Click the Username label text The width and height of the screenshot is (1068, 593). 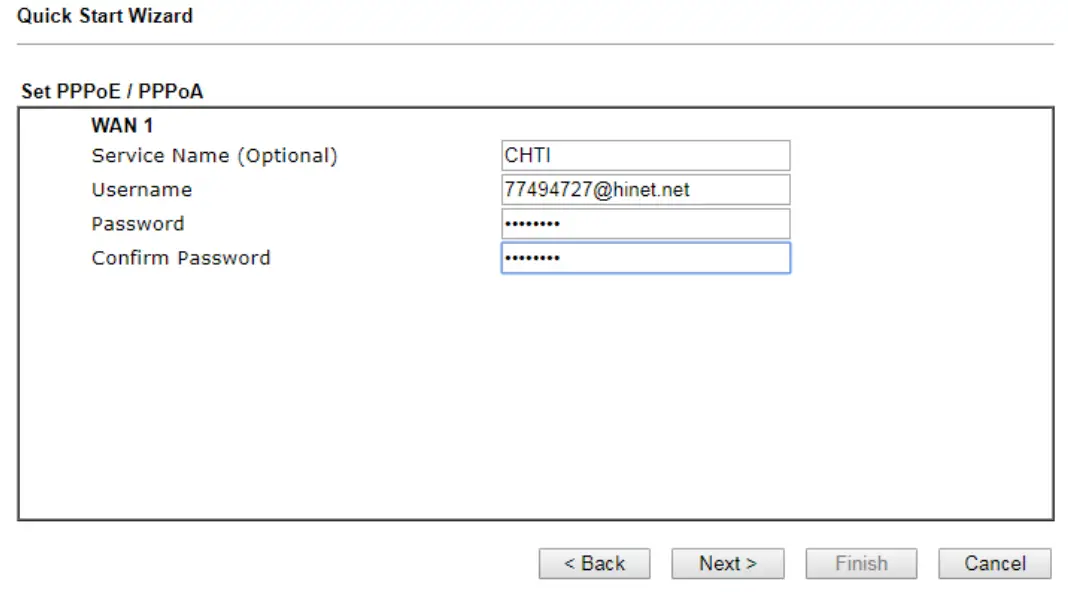[x=141, y=190]
